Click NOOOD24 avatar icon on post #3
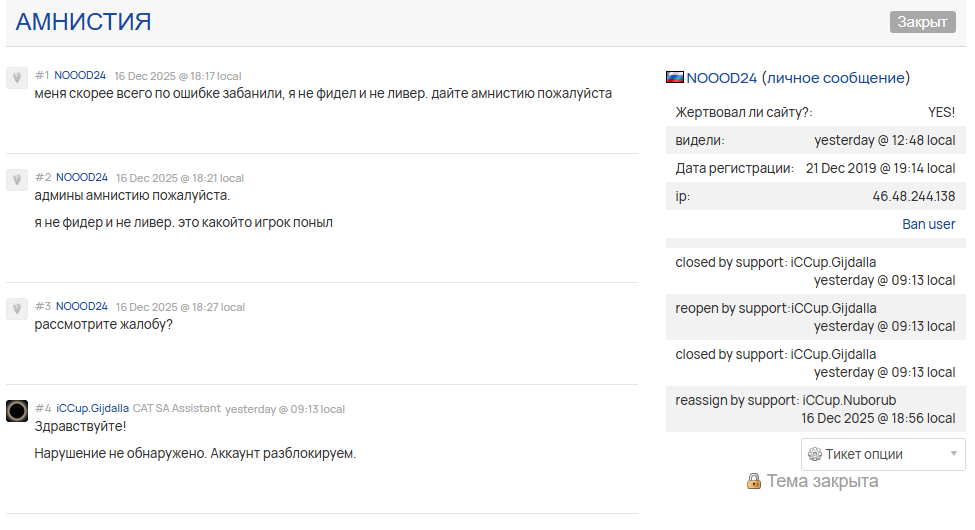This screenshot has width=975, height=530. tap(16, 308)
